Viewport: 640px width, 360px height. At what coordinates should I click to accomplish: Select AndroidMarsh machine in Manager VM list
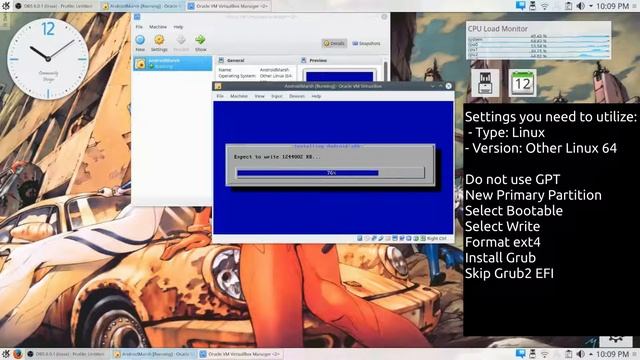[173, 63]
